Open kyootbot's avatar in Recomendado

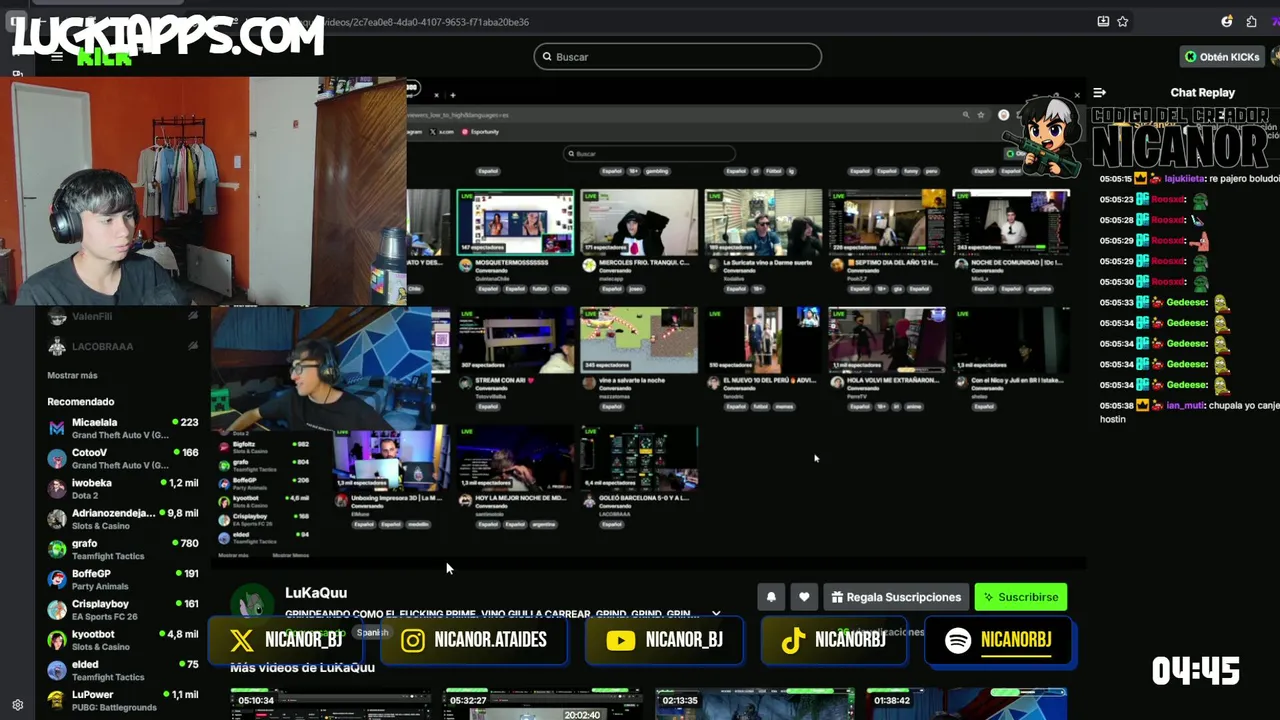click(x=57, y=640)
